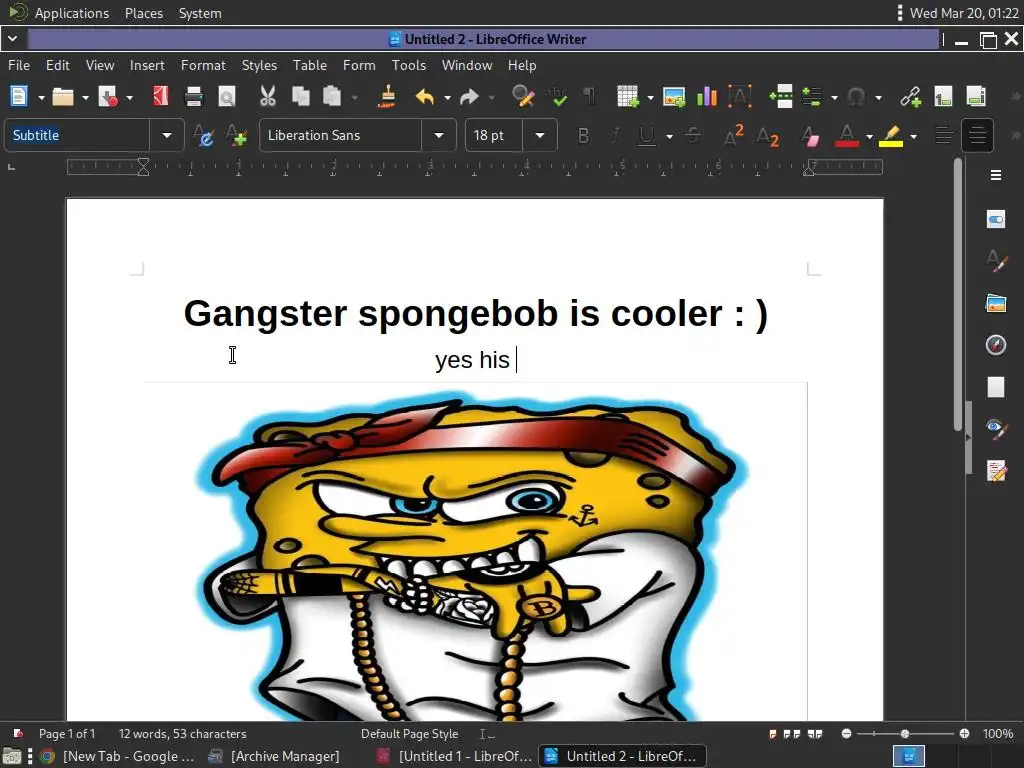Image resolution: width=1024 pixels, height=768 pixels.
Task: Open sidebar Gallery deck
Action: click(x=996, y=304)
